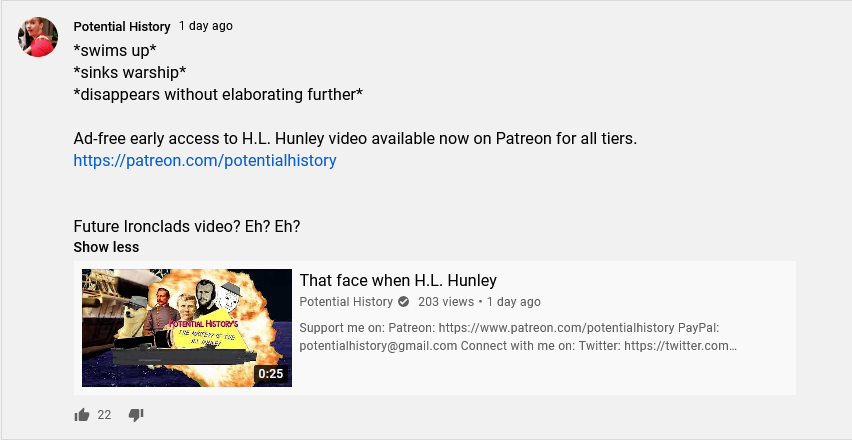Click the Future Ironclads video? text line
This screenshot has width=852, height=440.
187,227
